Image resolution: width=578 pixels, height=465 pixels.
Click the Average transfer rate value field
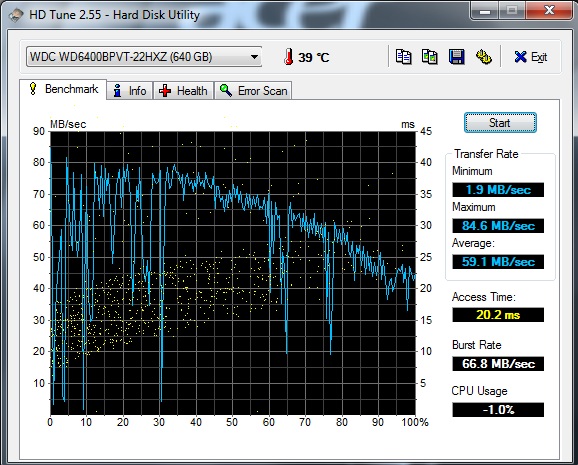[x=498, y=262]
